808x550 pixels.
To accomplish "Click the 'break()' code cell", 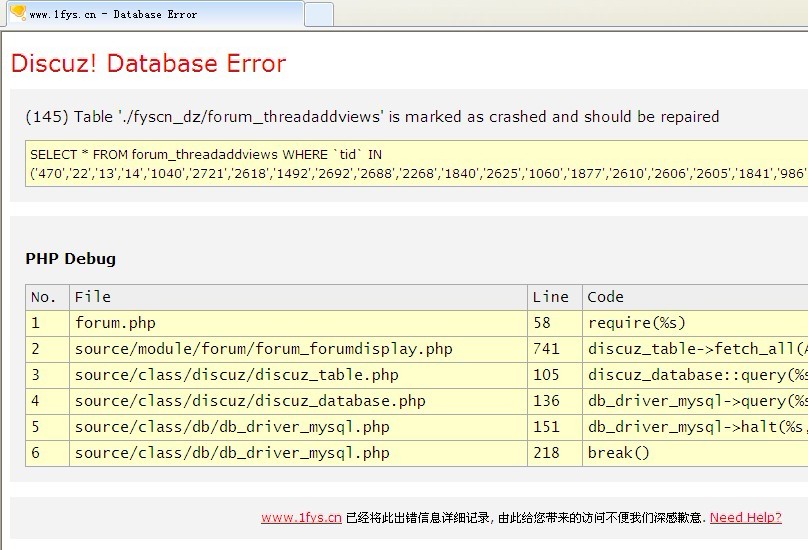I will pyautogui.click(x=695, y=453).
